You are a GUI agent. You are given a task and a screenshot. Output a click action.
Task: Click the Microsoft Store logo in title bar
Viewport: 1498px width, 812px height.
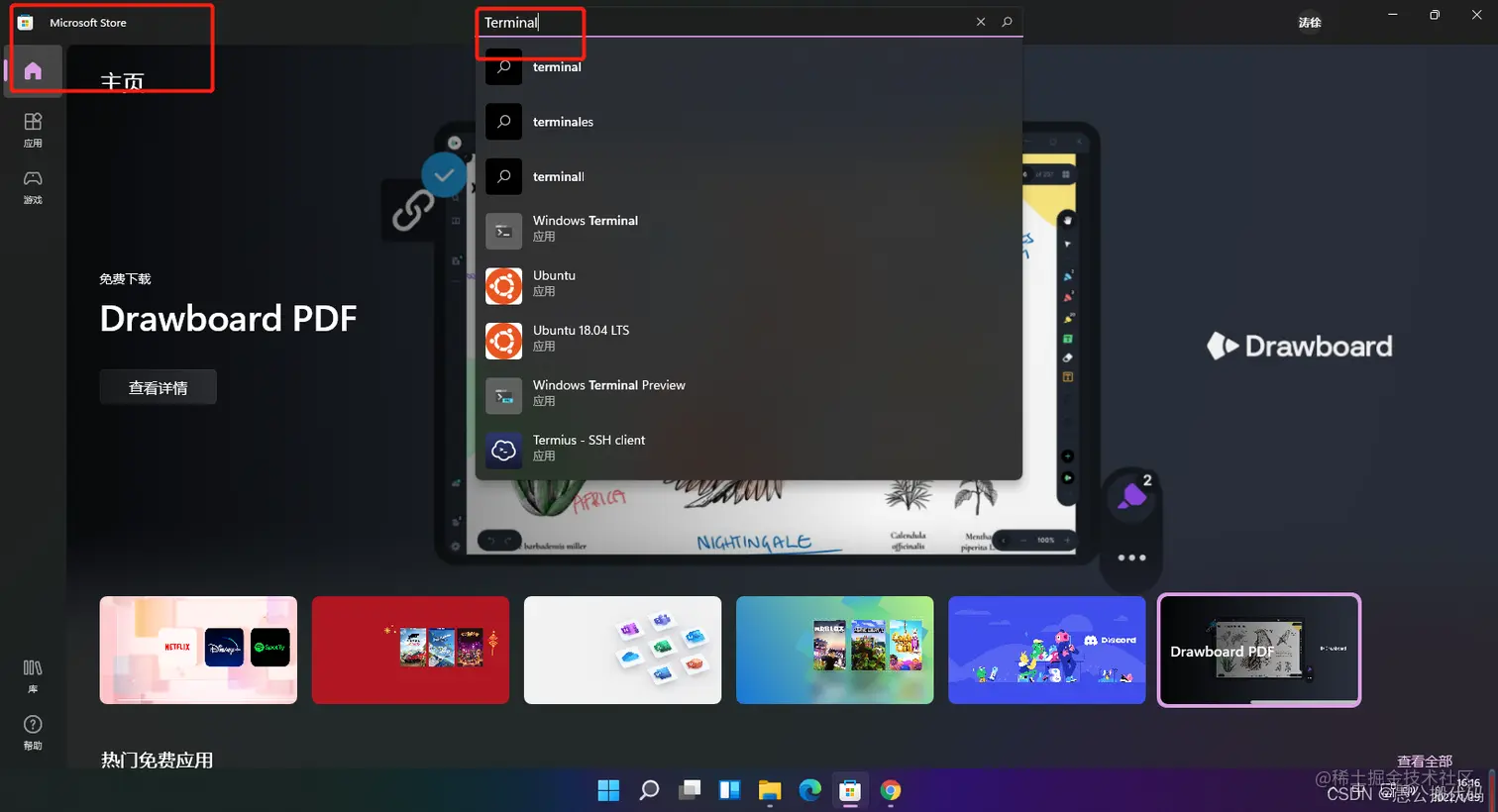(26, 23)
